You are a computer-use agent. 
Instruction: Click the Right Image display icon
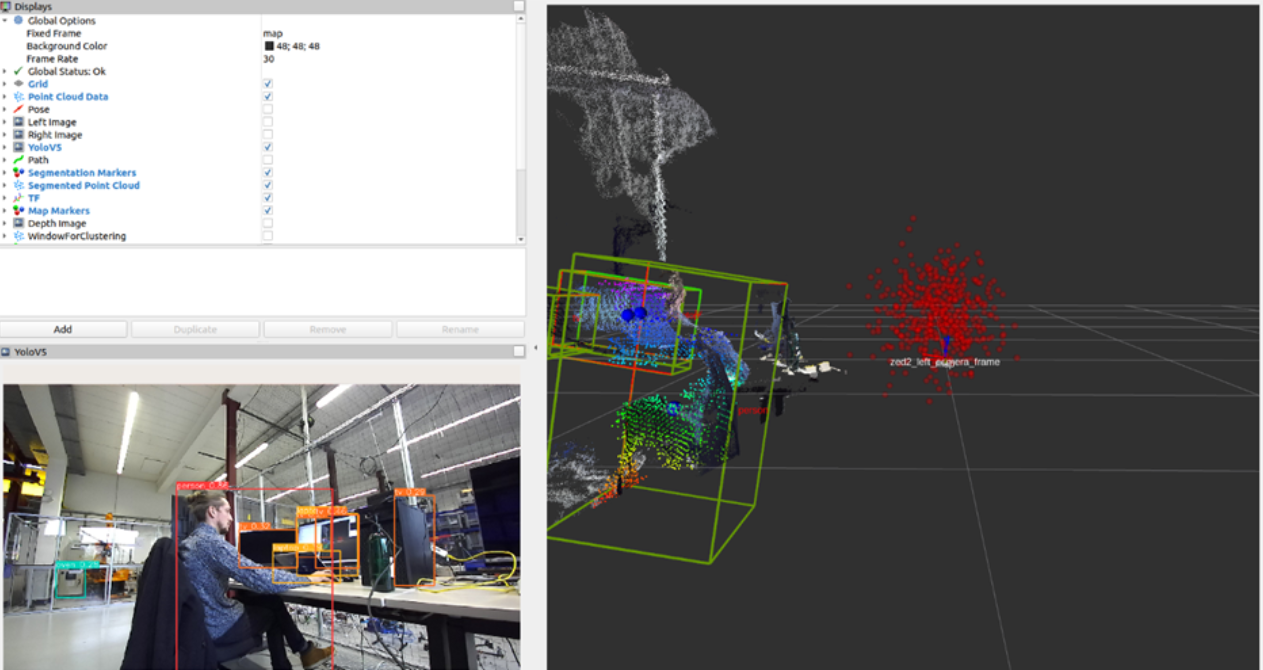(18, 135)
